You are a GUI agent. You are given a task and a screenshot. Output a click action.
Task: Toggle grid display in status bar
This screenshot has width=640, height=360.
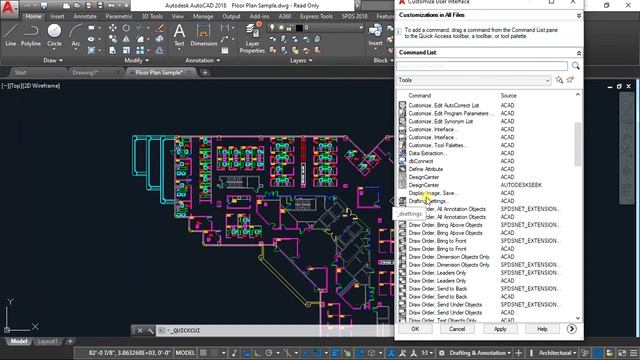(x=204, y=353)
